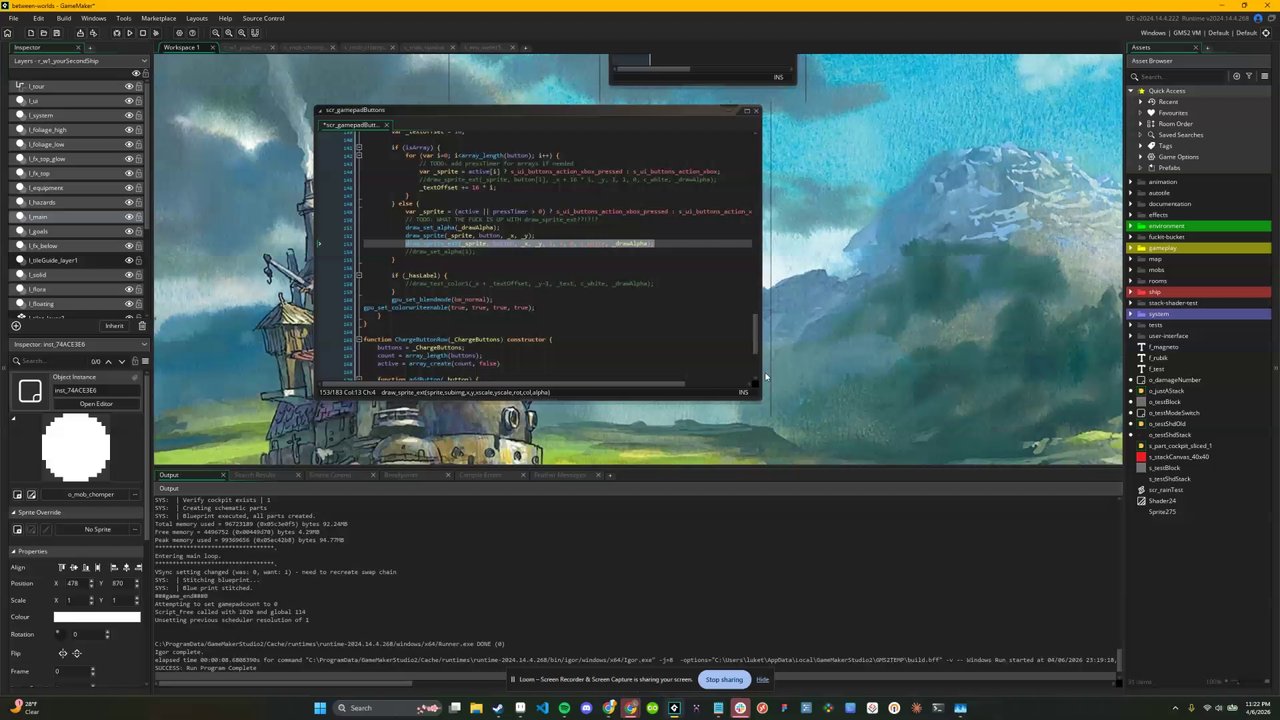
Task: Open the Build menu
Action: [64, 18]
